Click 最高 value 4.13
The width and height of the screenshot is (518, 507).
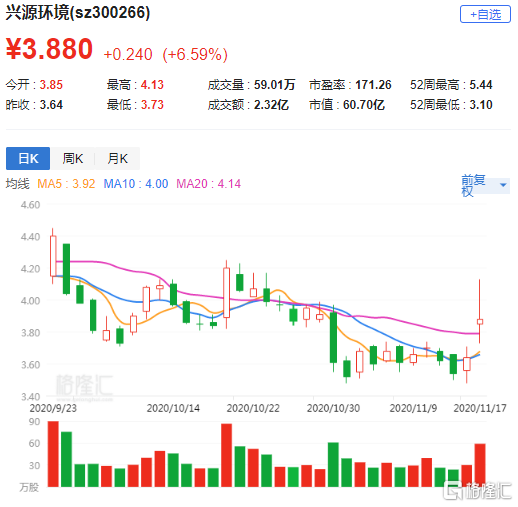pyautogui.click(x=152, y=85)
